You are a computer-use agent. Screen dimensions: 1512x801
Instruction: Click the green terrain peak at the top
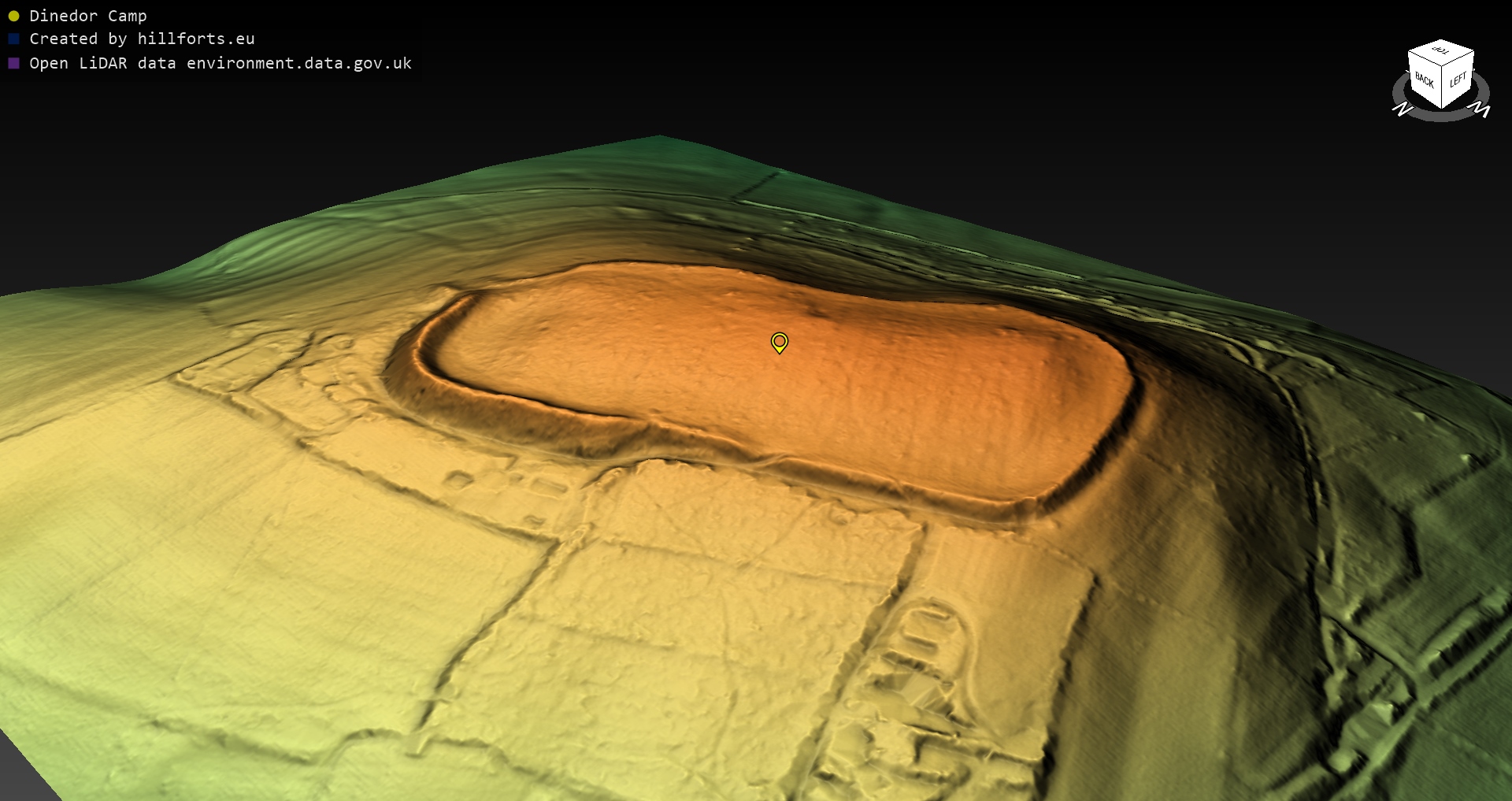[x=660, y=142]
